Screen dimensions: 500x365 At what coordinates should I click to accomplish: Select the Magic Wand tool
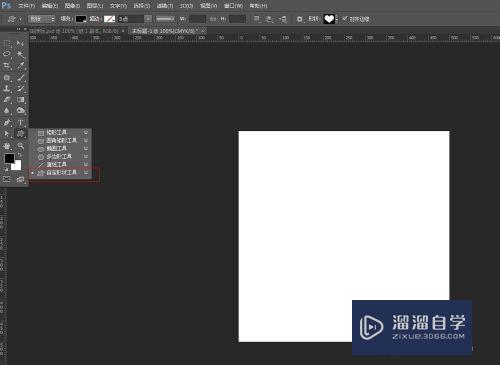coord(21,54)
